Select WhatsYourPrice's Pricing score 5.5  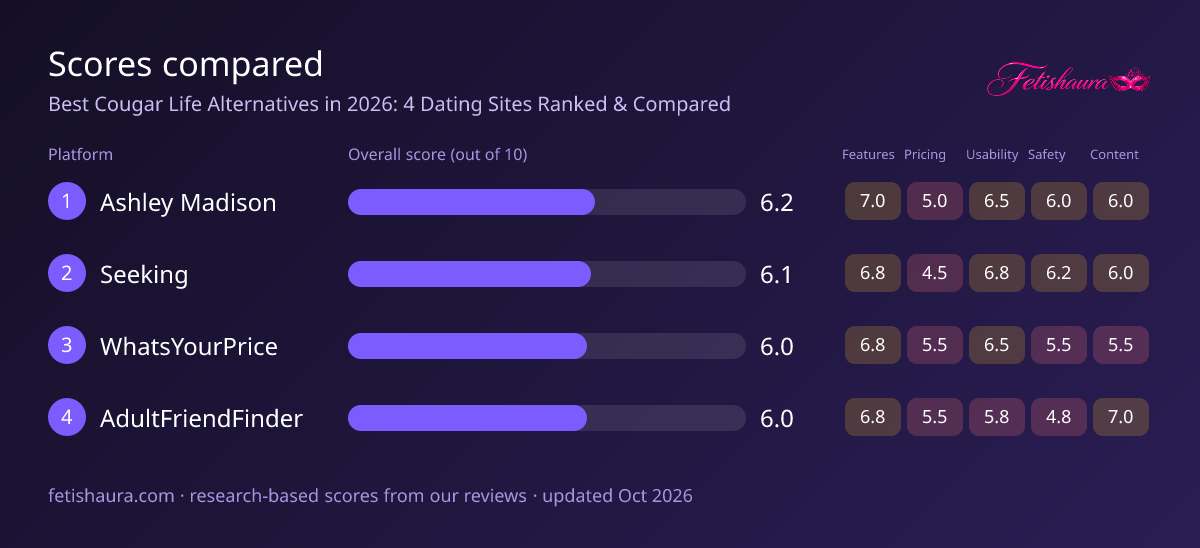click(935, 345)
